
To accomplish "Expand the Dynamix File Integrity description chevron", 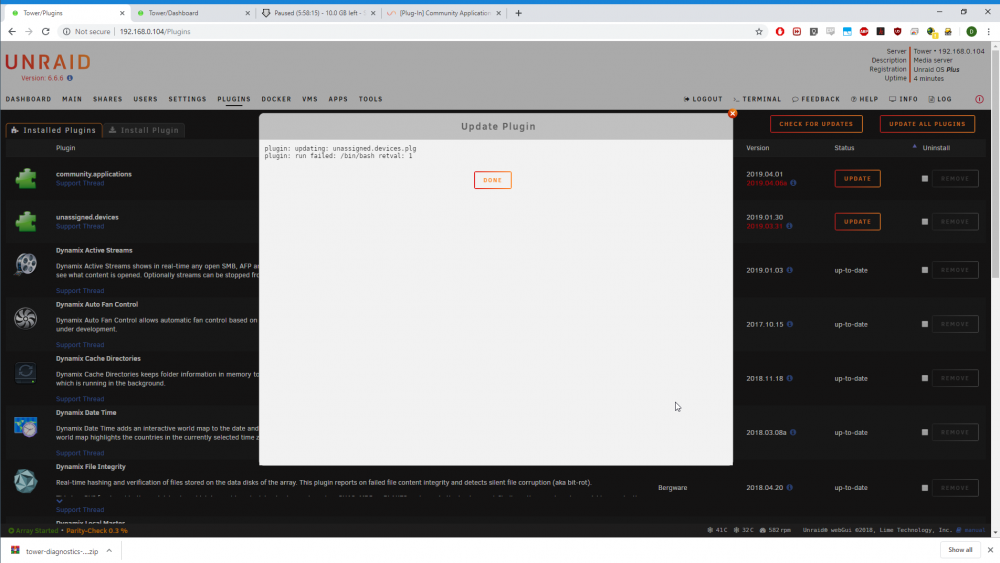I will click(59, 501).
